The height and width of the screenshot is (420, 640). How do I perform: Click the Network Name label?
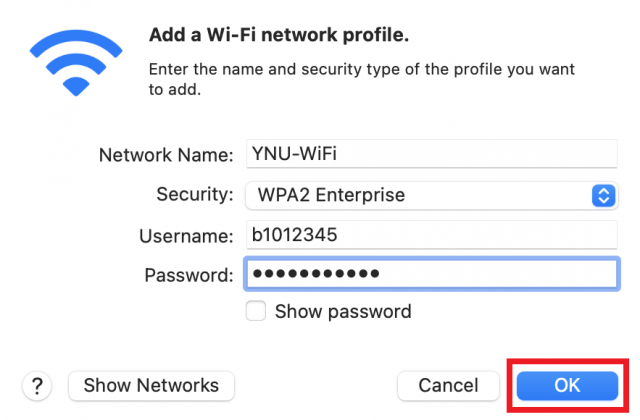click(x=166, y=155)
